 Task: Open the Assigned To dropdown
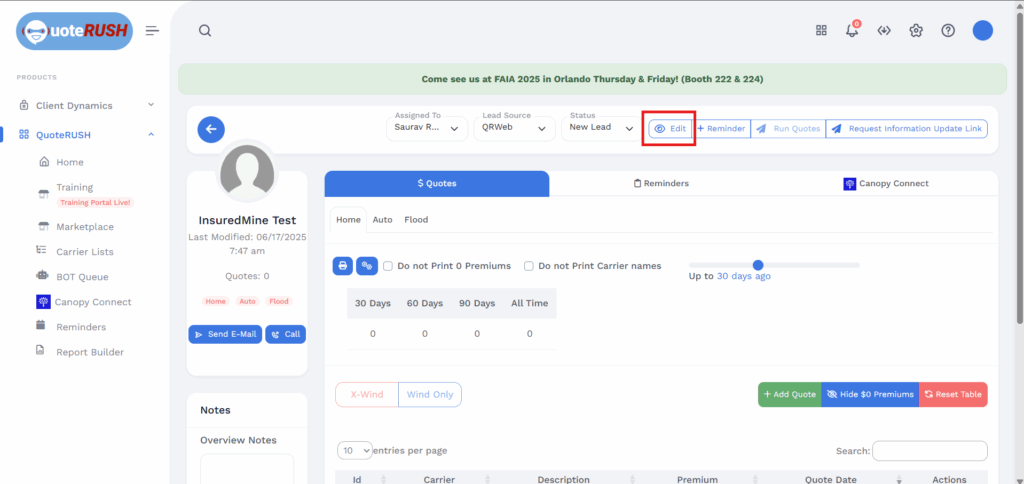426,129
